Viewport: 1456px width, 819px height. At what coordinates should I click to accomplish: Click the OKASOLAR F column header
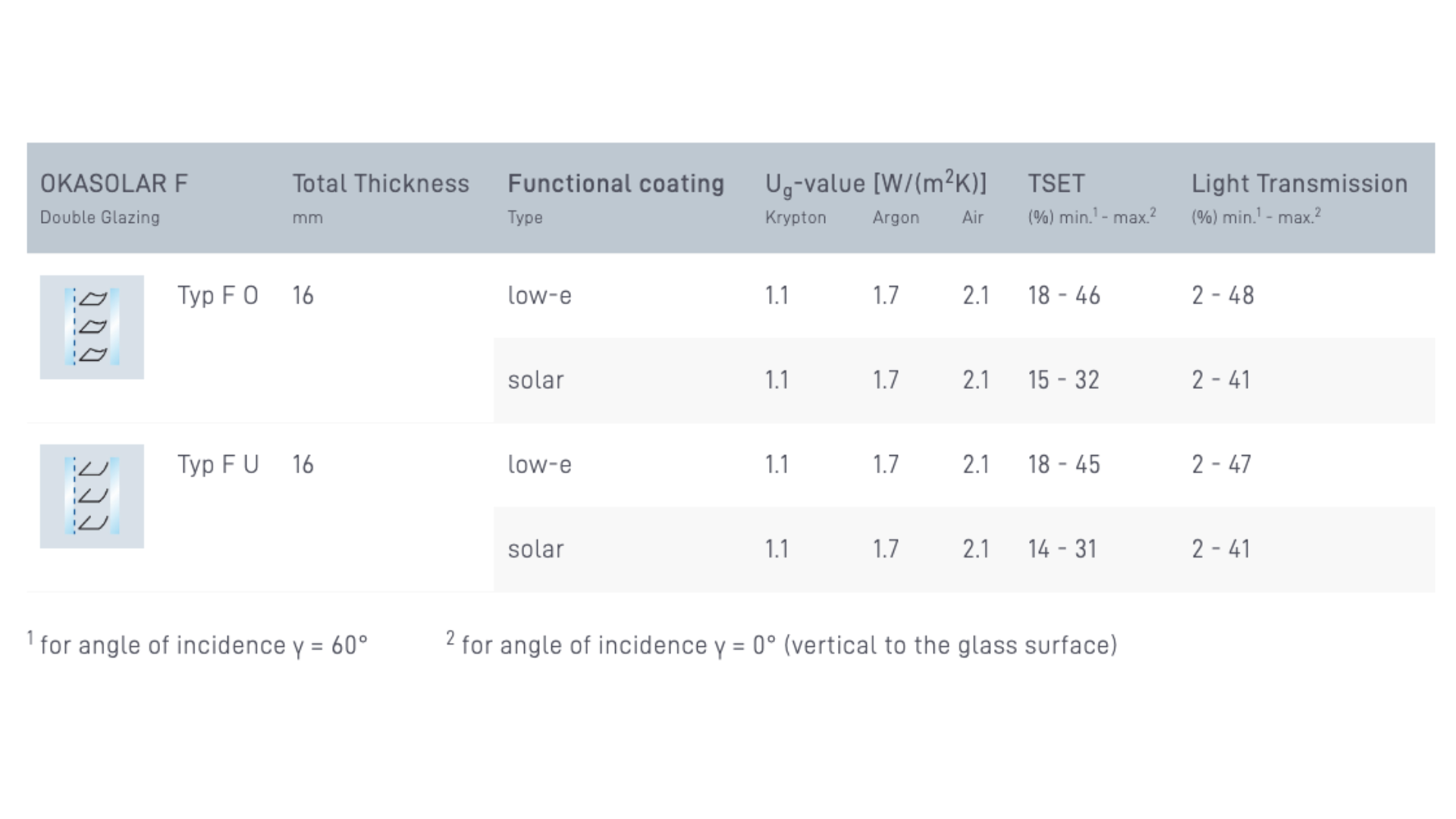[x=114, y=184]
